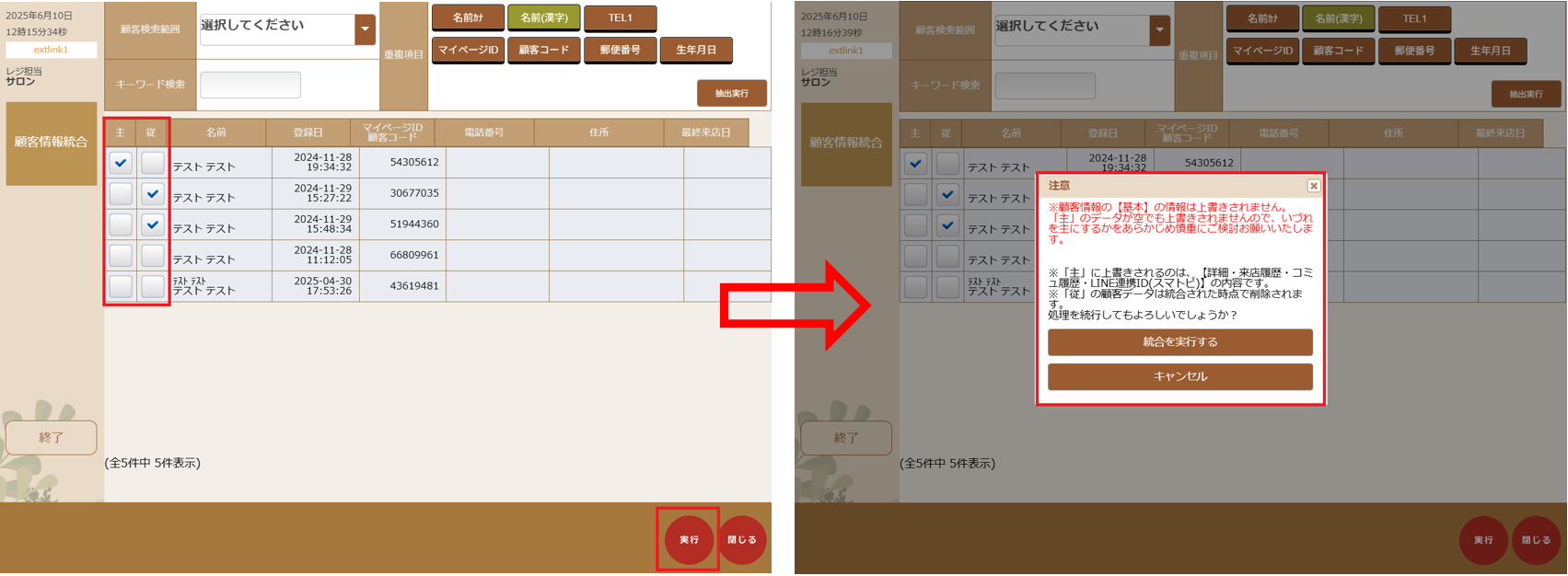Select the 郵便番号 button in undimmed screen
This screenshot has height=576, width=1568.
pos(620,50)
